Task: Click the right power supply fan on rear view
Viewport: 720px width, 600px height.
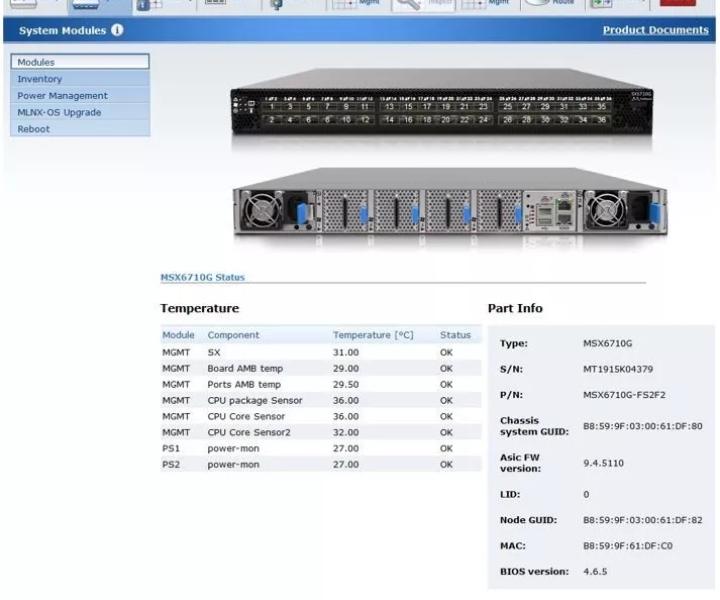Action: pyautogui.click(x=606, y=211)
